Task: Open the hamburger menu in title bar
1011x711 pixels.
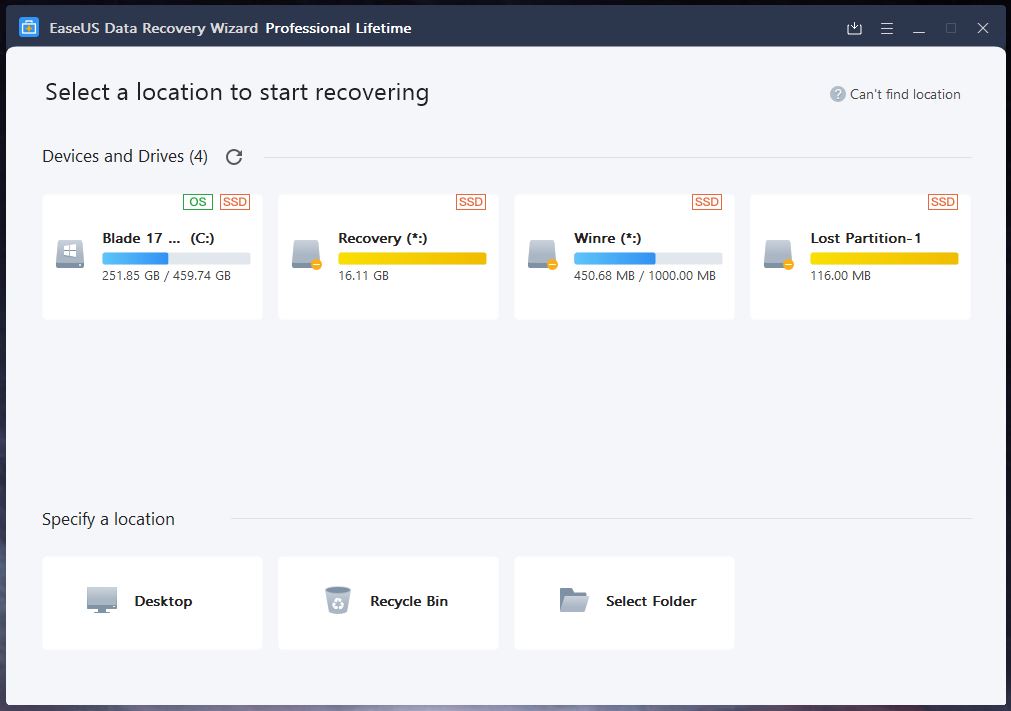Action: coord(886,29)
